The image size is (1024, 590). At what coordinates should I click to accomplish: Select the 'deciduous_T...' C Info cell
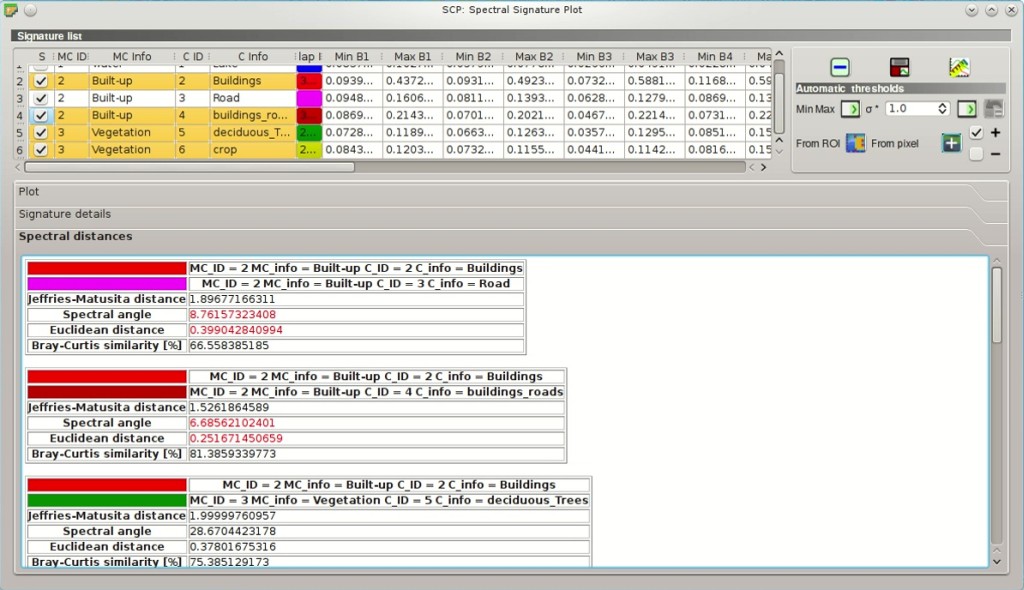pyautogui.click(x=253, y=132)
